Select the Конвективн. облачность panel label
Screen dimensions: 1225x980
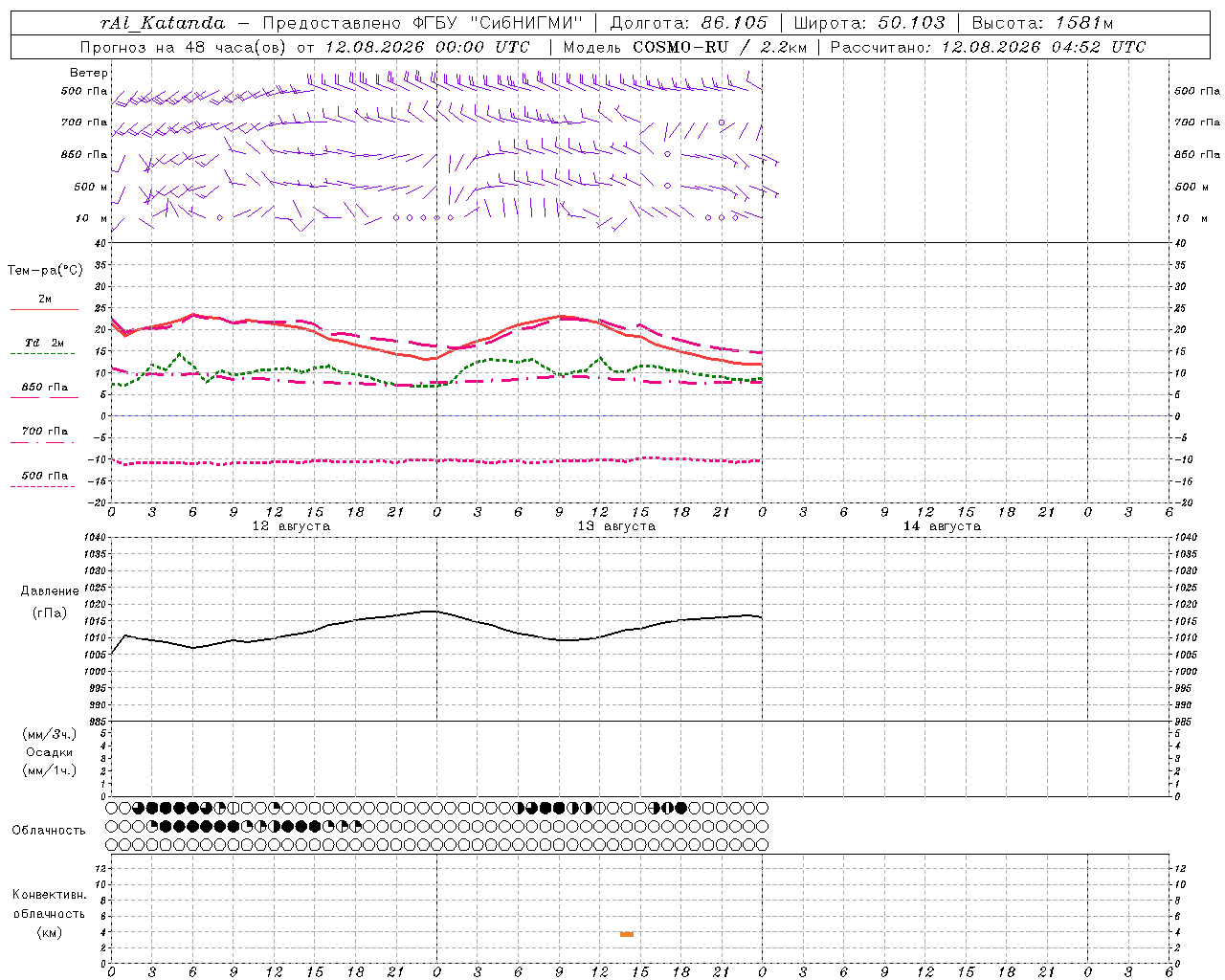tap(49, 913)
